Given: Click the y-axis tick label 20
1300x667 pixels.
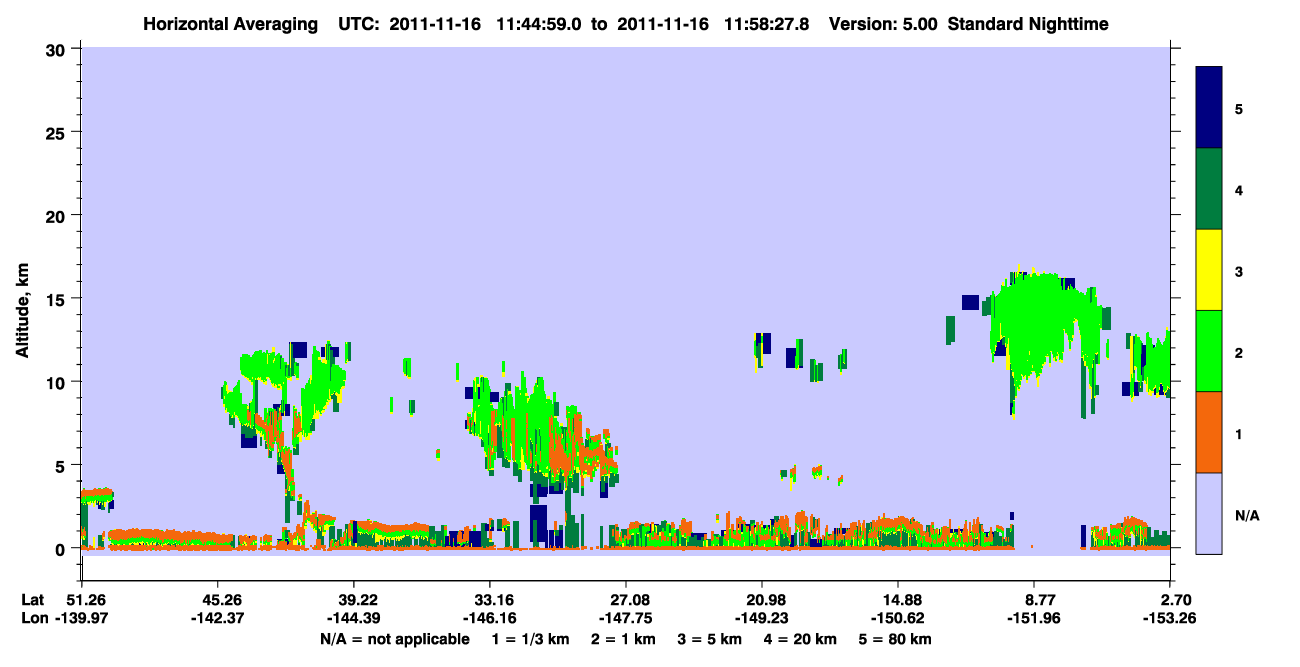Looking at the screenshot, I should pyautogui.click(x=58, y=215).
